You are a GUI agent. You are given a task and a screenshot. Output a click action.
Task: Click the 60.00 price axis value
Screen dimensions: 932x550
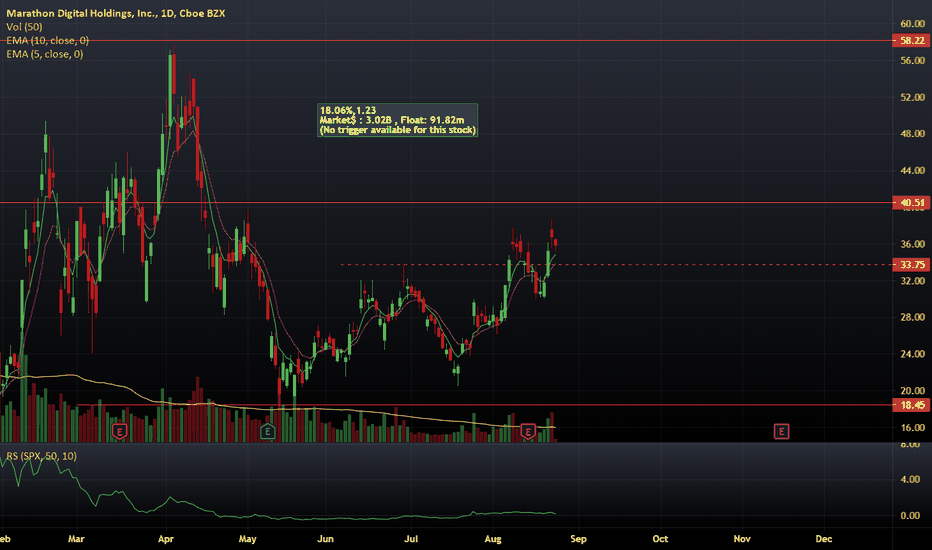pos(912,24)
